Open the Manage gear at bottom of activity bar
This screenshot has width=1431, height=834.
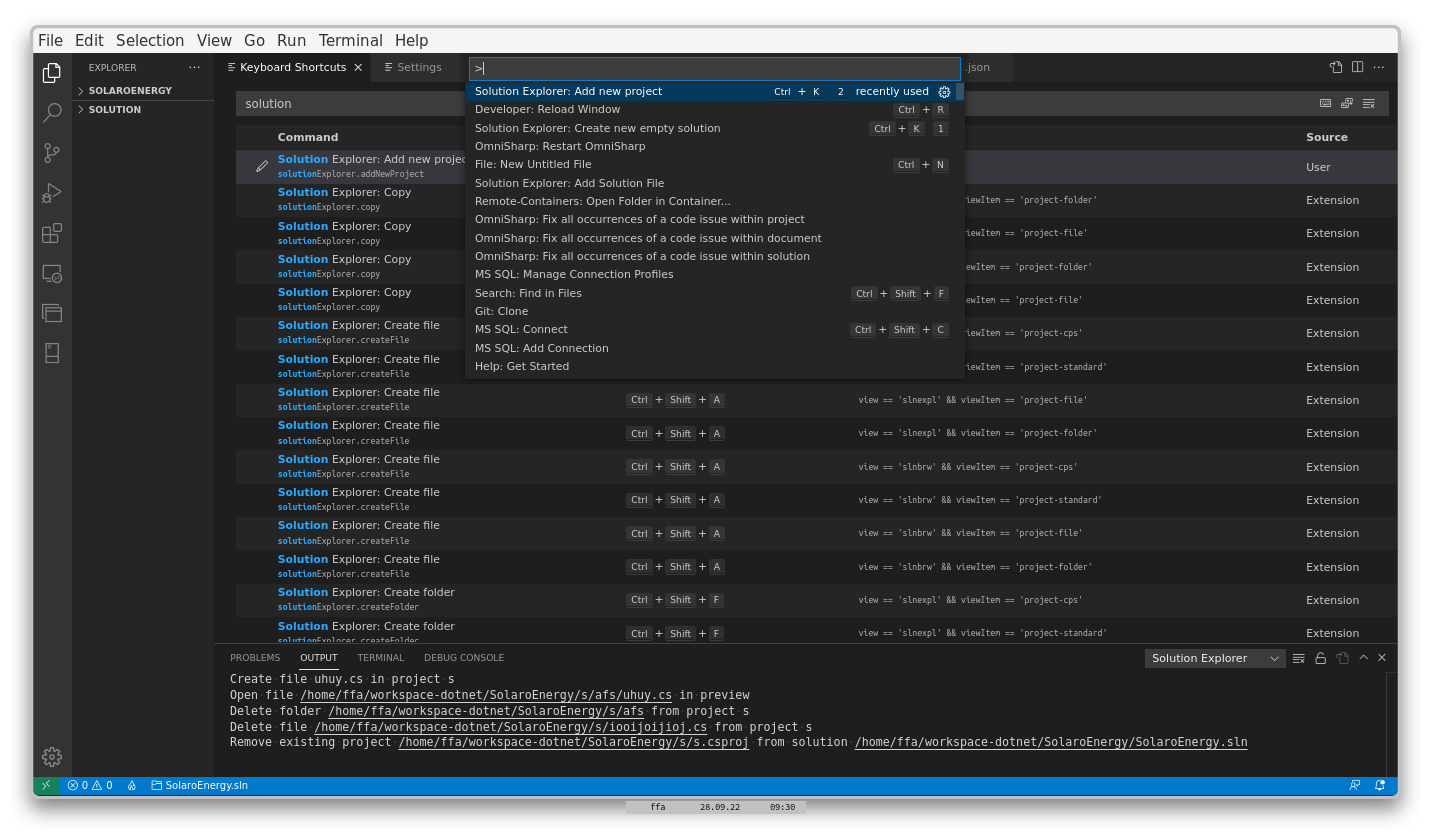click(51, 757)
